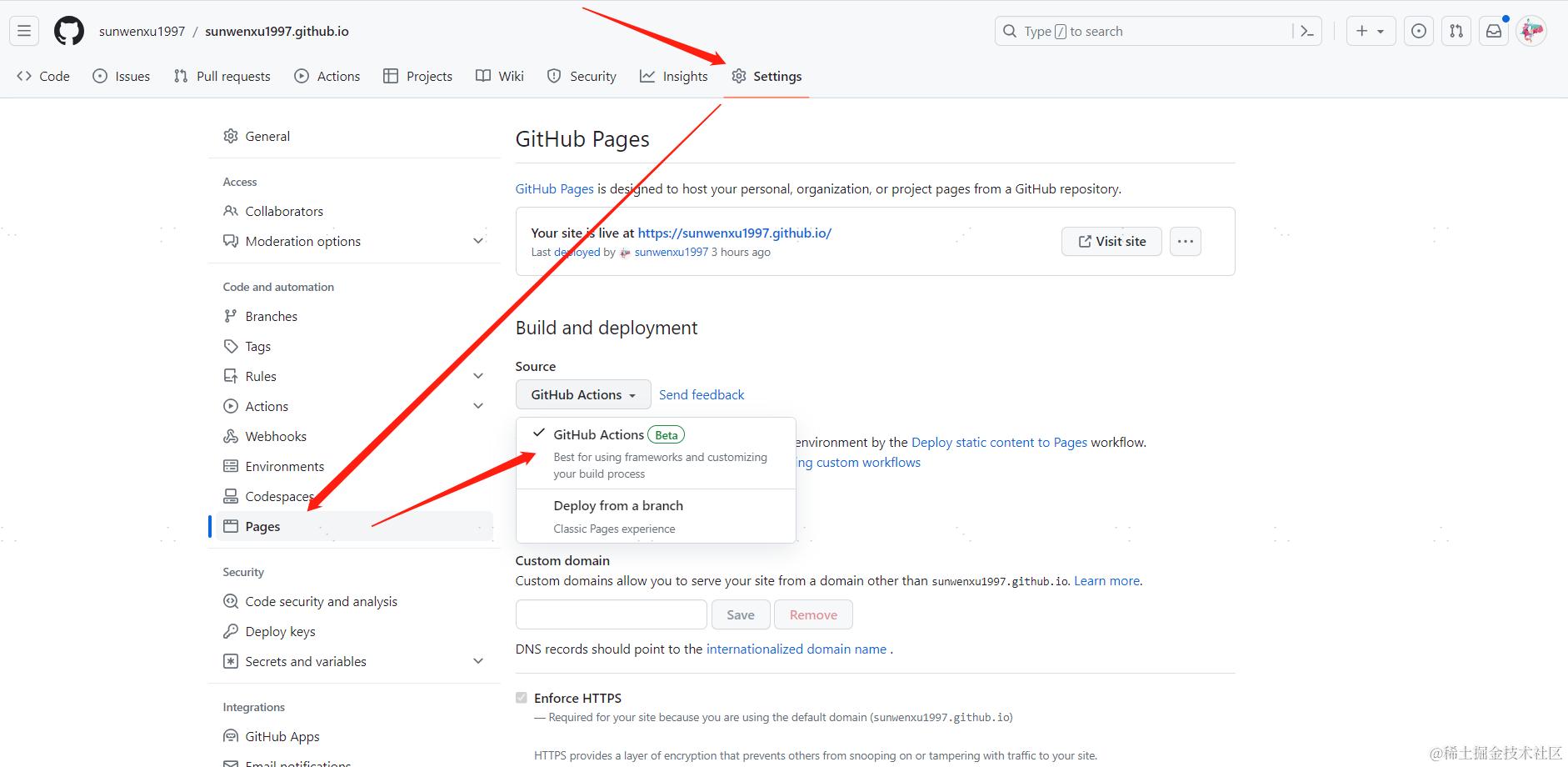Click the Deploy keys key icon
1568x767 pixels.
point(231,631)
